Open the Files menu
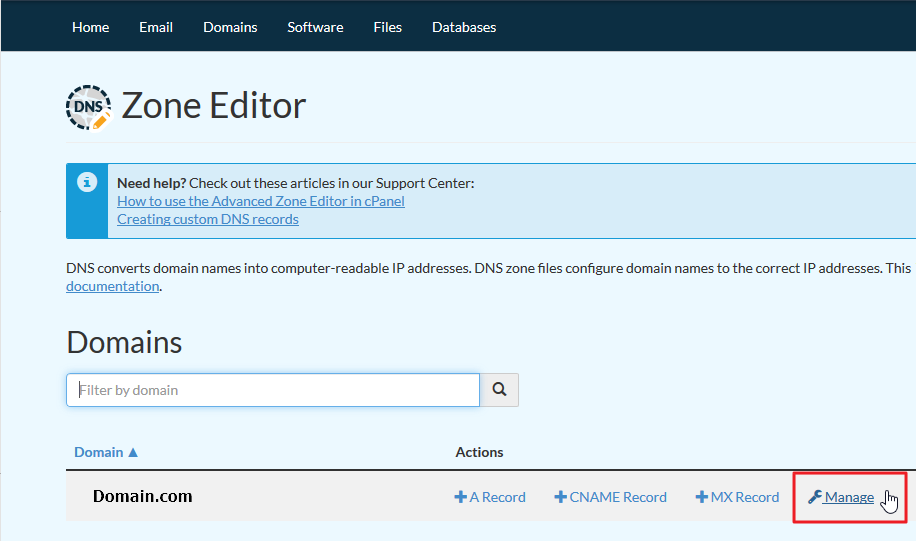 coord(387,27)
